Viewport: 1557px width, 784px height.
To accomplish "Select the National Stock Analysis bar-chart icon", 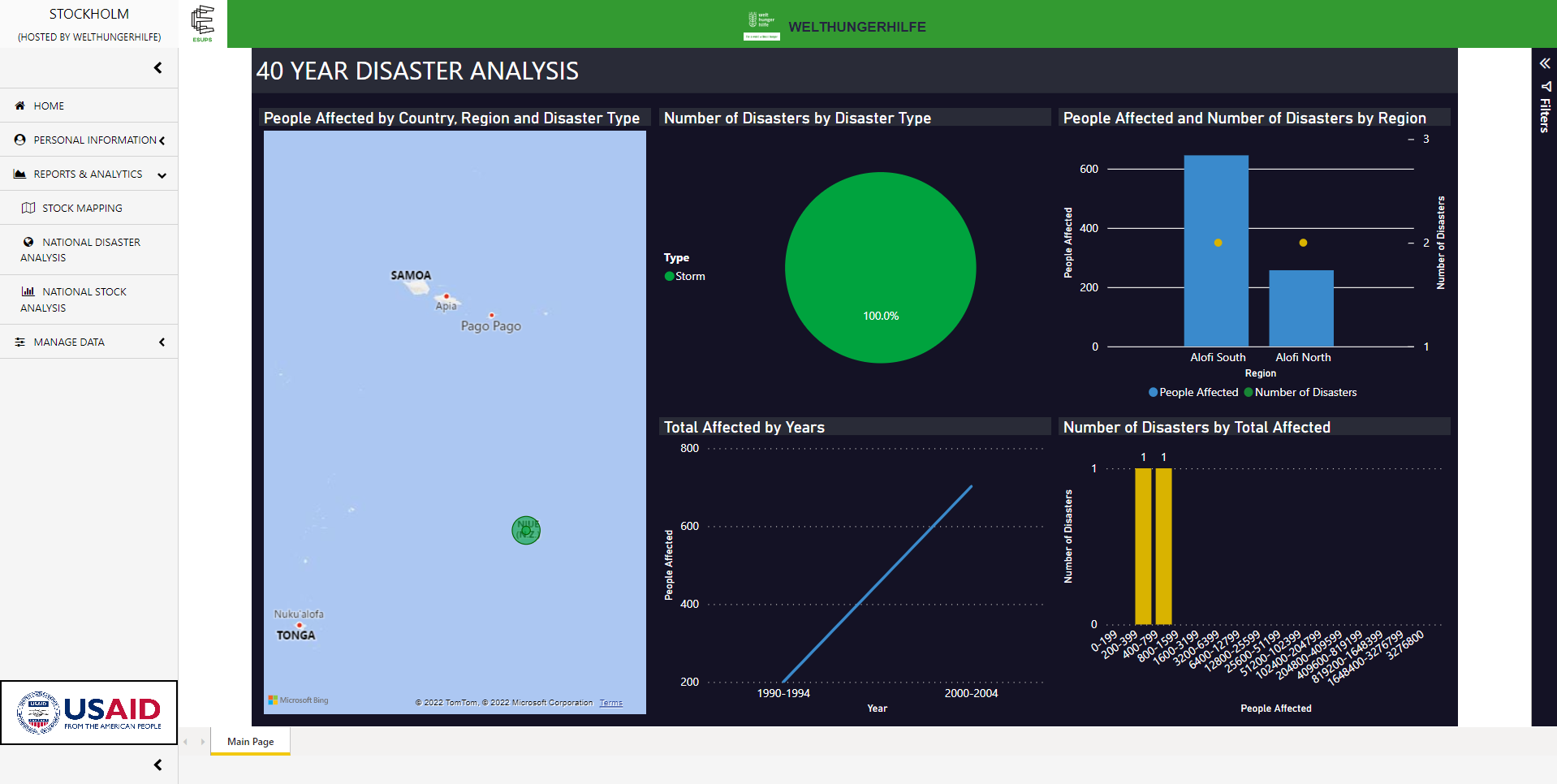I will (x=28, y=291).
